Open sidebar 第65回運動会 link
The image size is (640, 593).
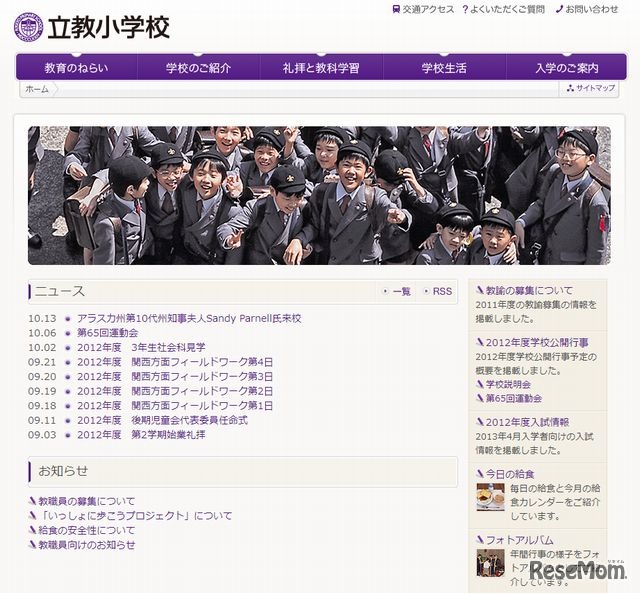pos(514,398)
